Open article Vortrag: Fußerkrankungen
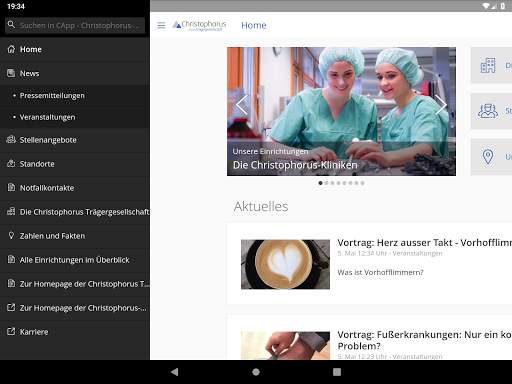Image resolution: width=512 pixels, height=384 pixels. 424,340
